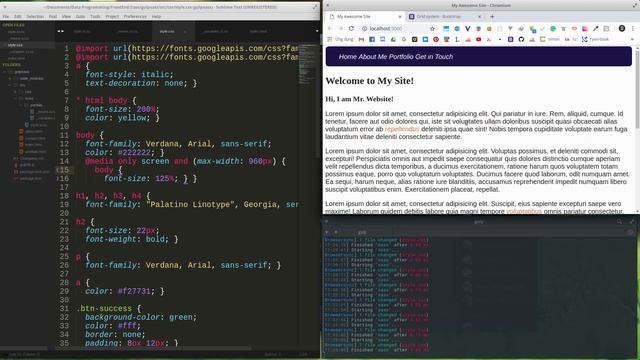Open a new Chromium tab

492,17
